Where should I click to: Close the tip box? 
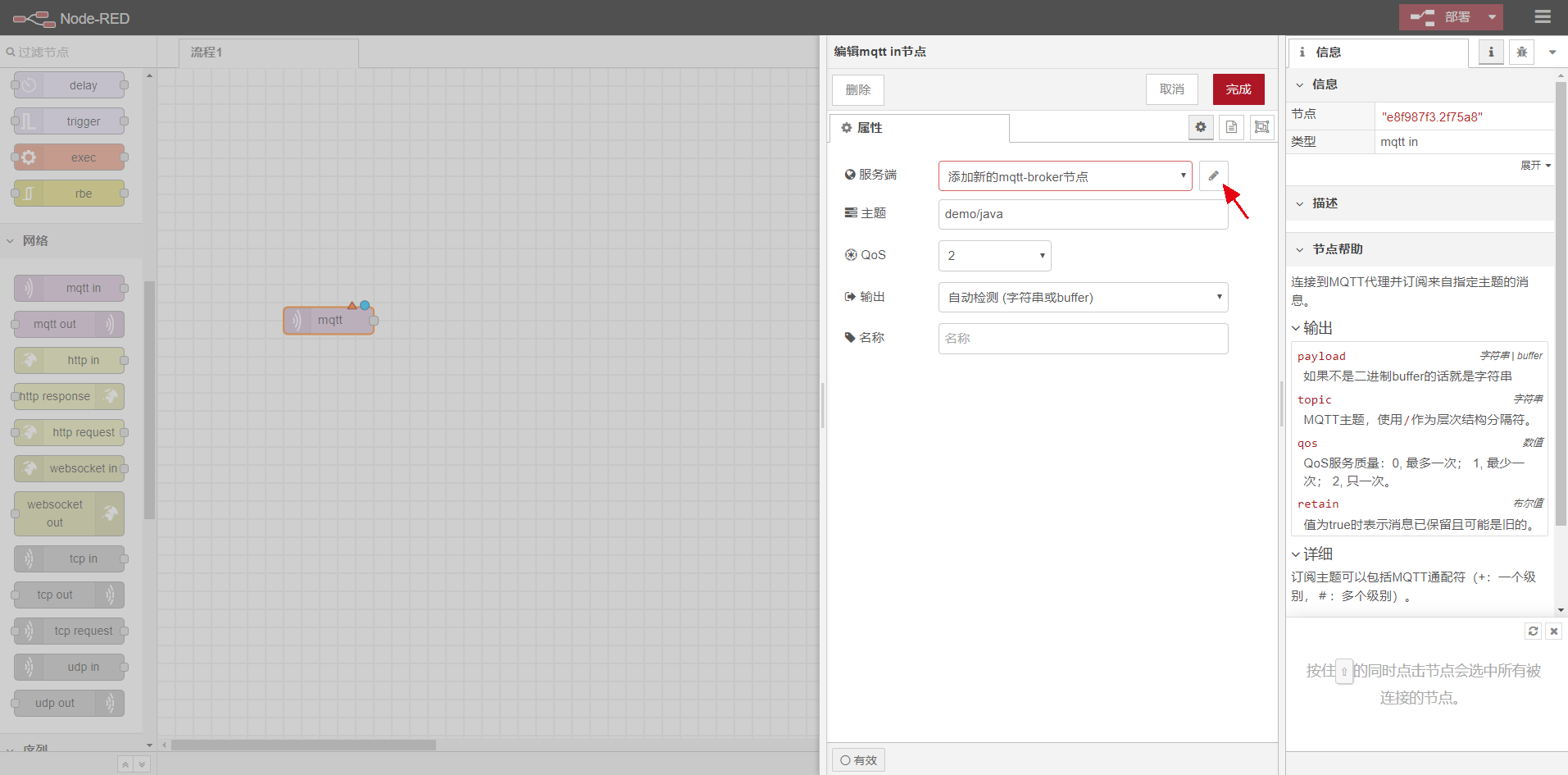pyautogui.click(x=1554, y=631)
